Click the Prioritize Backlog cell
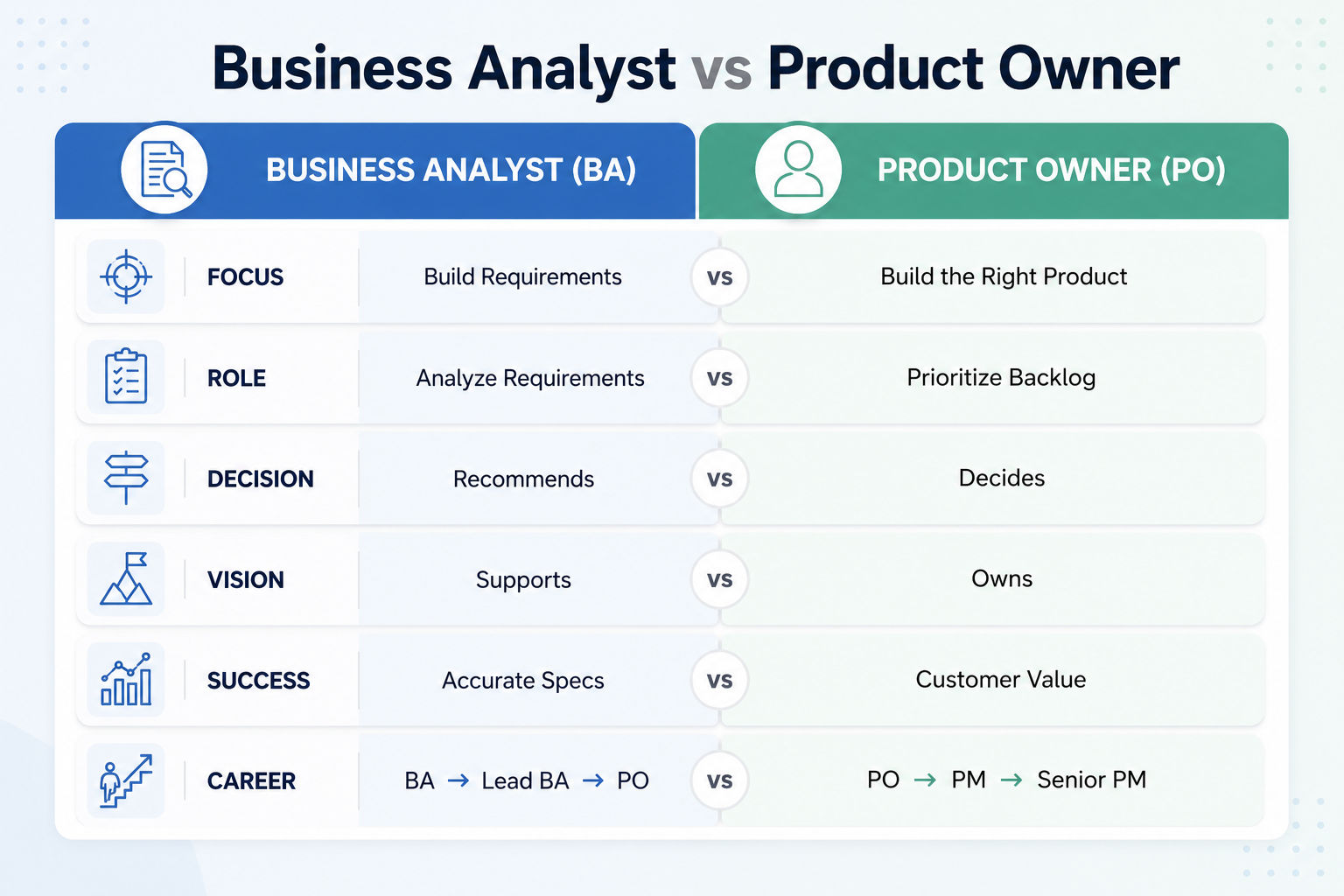Viewport: 1344px width, 896px height. [993, 377]
